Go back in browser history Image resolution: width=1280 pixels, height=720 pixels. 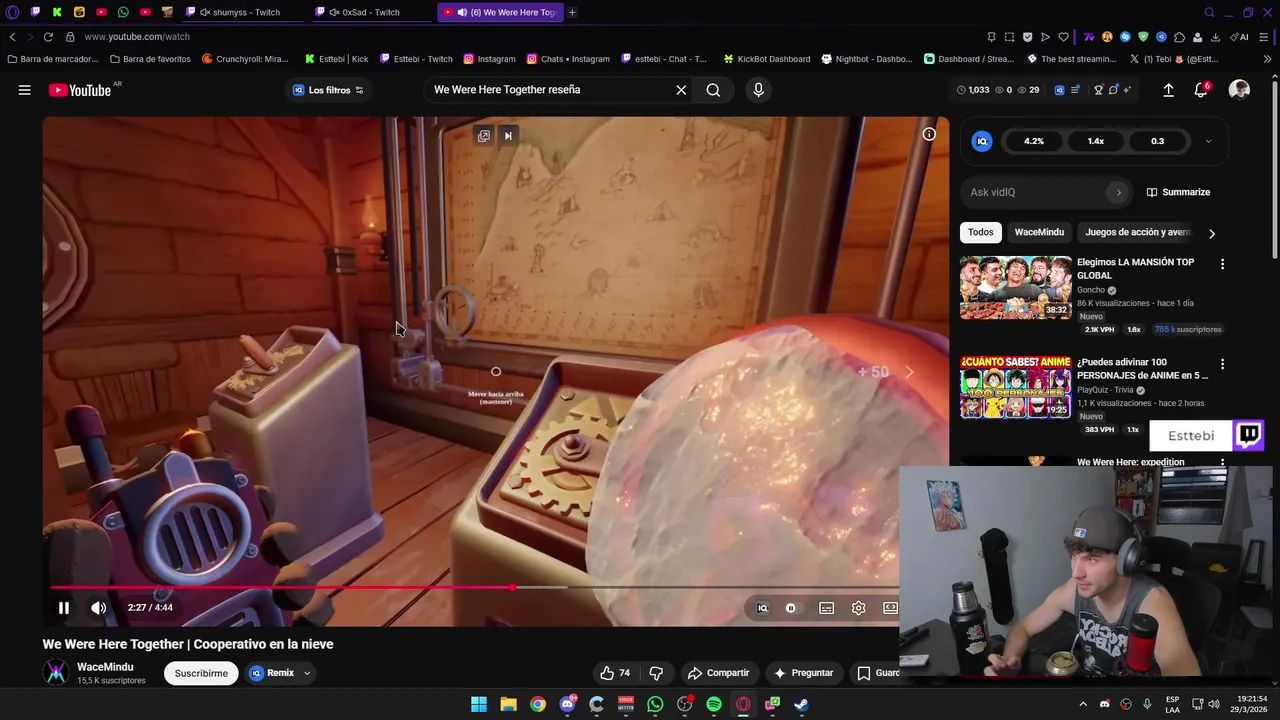click(x=12, y=37)
